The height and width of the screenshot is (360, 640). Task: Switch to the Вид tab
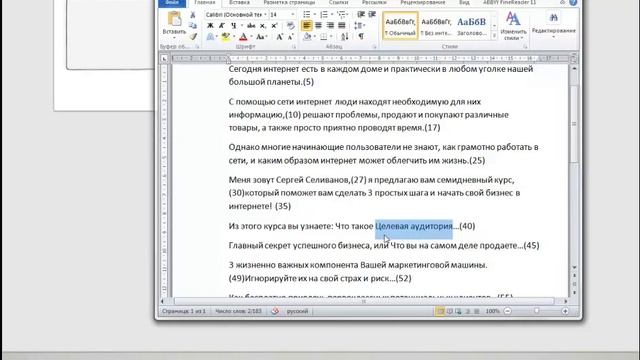(x=464, y=3)
